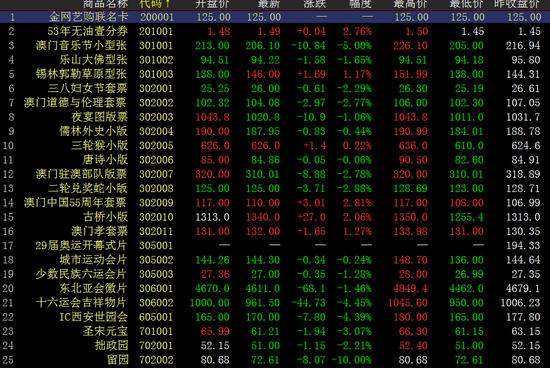Select code 306002 cell
550x368 pixels.
[156, 302]
